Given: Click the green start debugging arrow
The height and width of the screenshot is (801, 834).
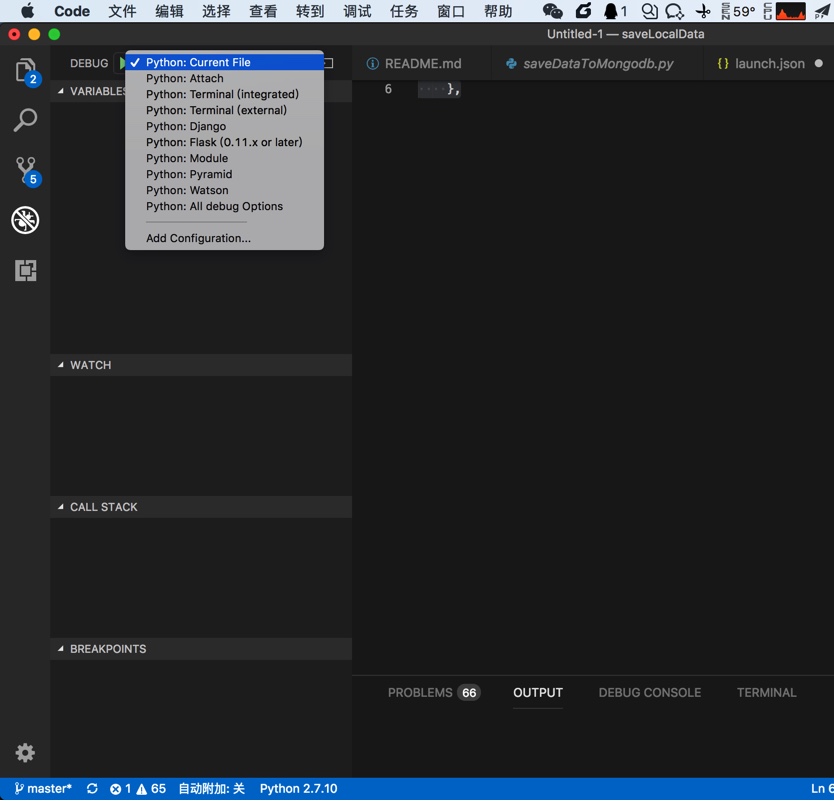Looking at the screenshot, I should (x=122, y=63).
